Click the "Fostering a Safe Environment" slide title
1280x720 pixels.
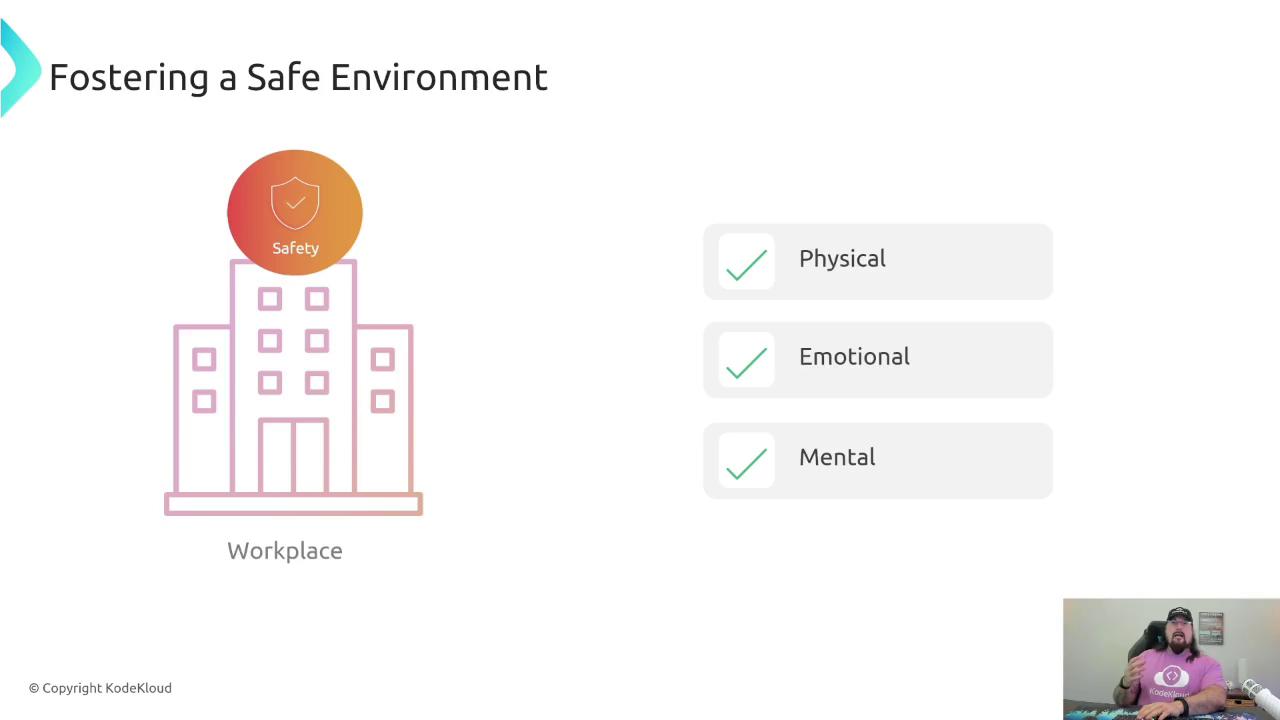click(298, 77)
